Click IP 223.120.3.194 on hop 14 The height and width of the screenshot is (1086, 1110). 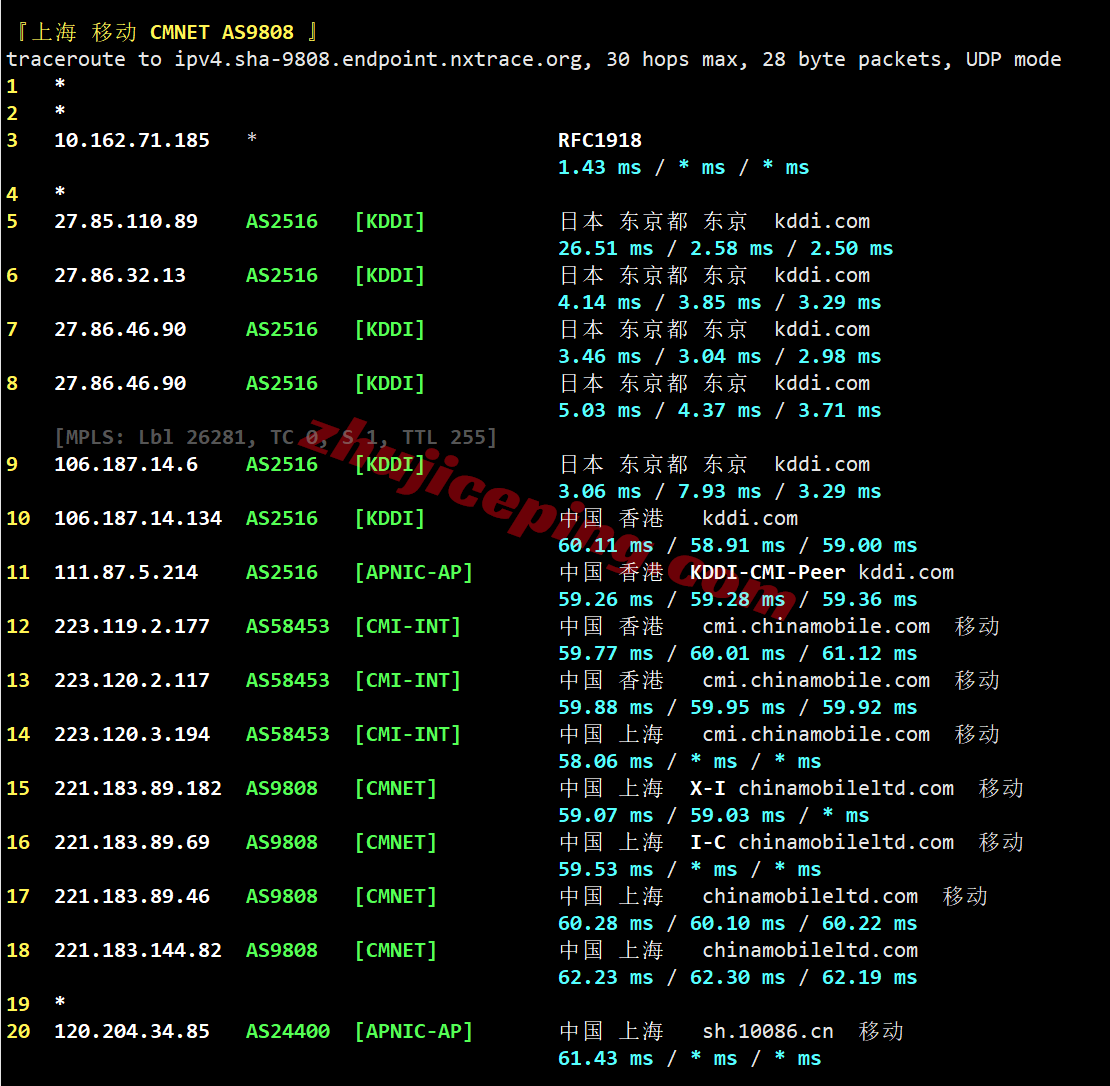point(132,734)
